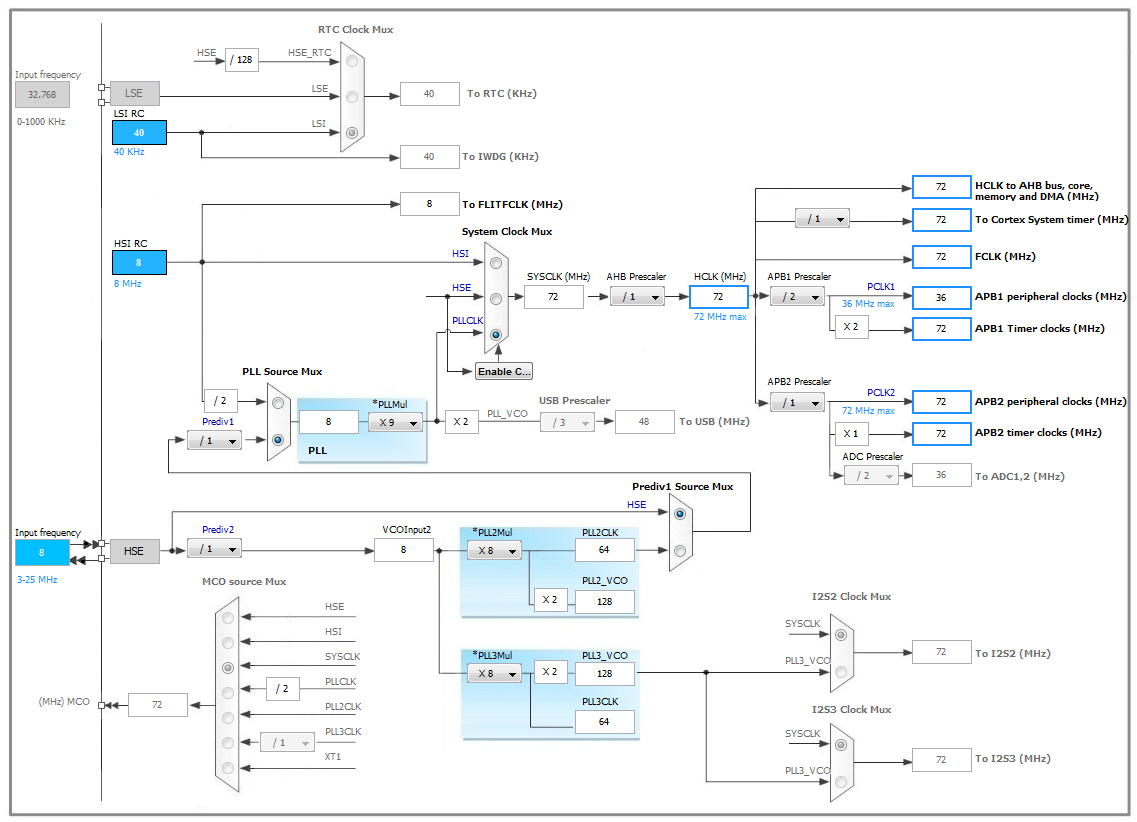This screenshot has width=1137, height=822.
Task: Click the Enable CSS button
Action: pos(504,371)
